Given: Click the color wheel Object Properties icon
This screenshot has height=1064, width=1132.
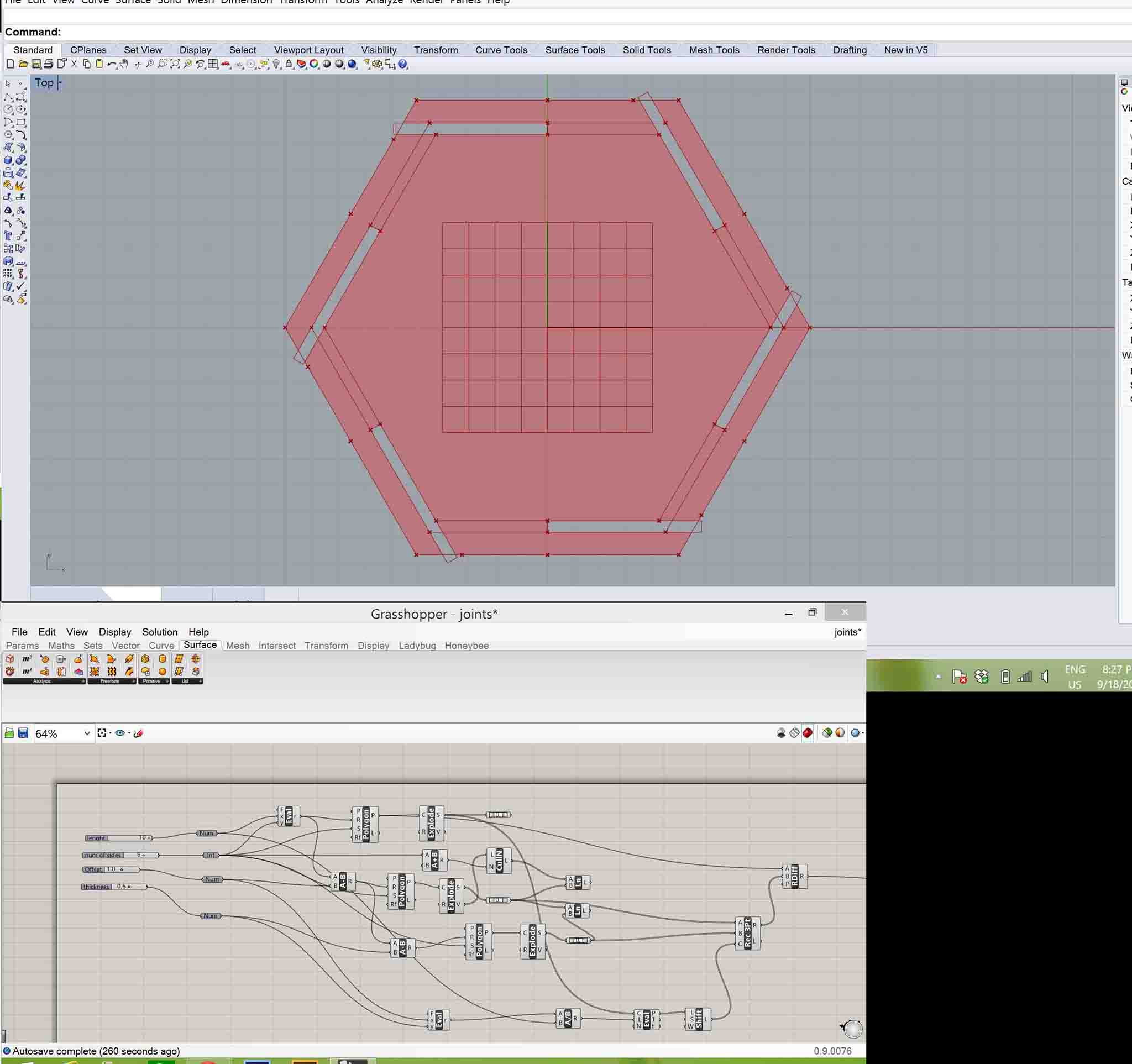Looking at the screenshot, I should click(314, 64).
